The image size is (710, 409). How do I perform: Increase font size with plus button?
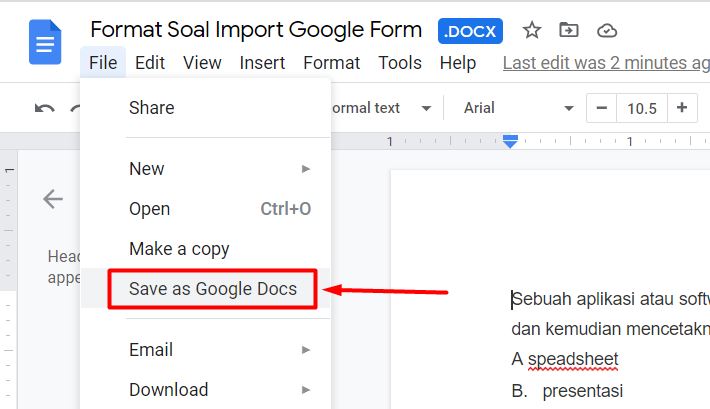682,108
